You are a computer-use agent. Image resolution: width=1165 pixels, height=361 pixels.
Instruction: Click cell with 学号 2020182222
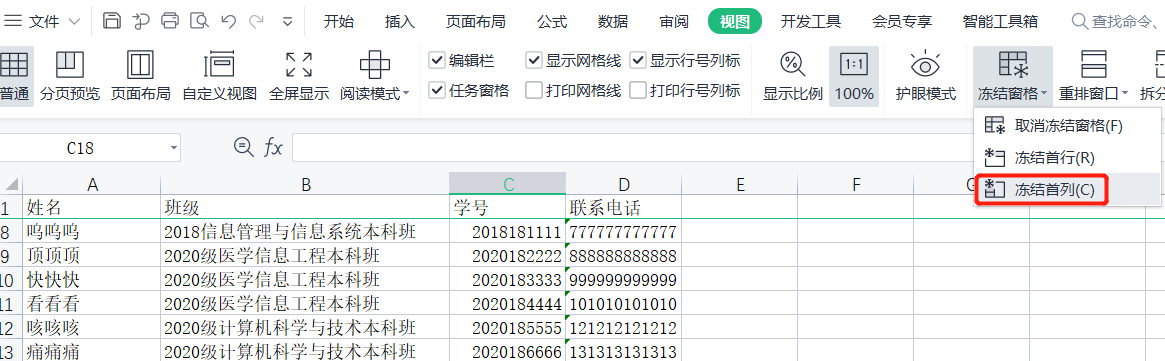pos(507,256)
